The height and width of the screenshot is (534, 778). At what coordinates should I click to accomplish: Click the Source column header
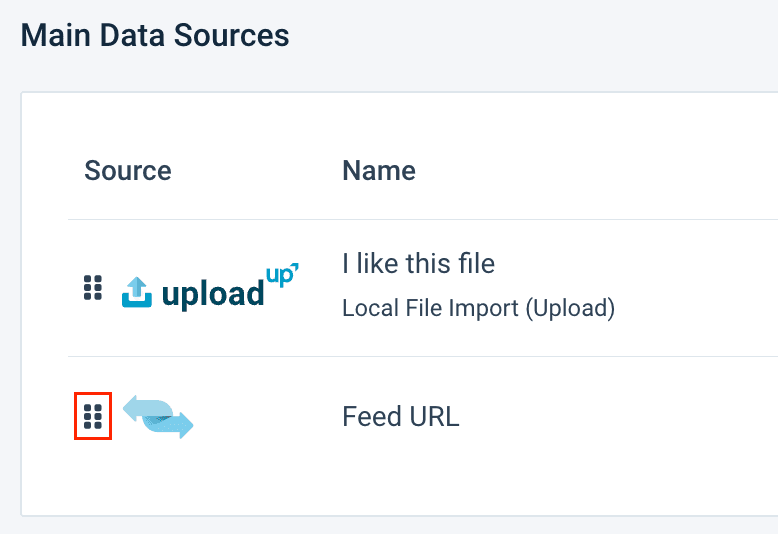point(127,170)
